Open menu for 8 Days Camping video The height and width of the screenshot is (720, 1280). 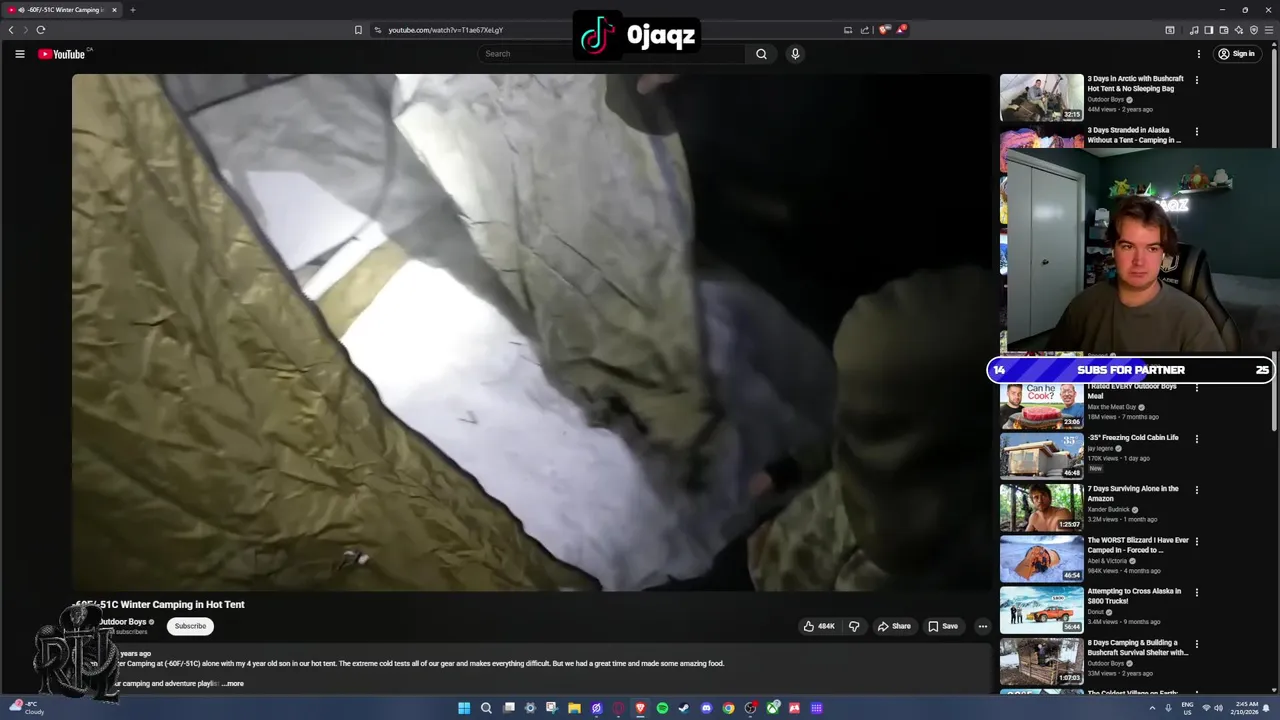pos(1197,644)
